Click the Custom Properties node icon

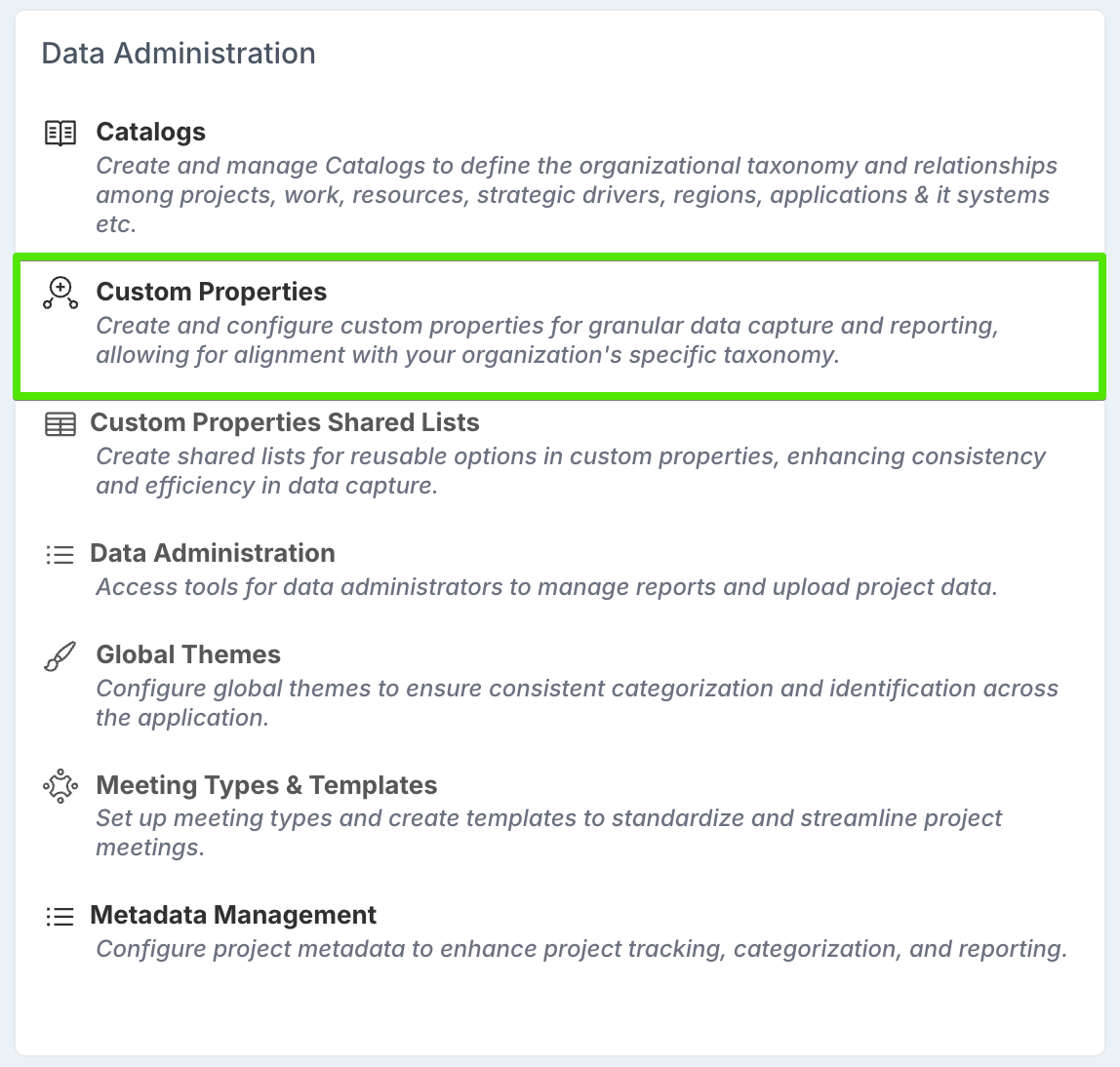(x=60, y=293)
